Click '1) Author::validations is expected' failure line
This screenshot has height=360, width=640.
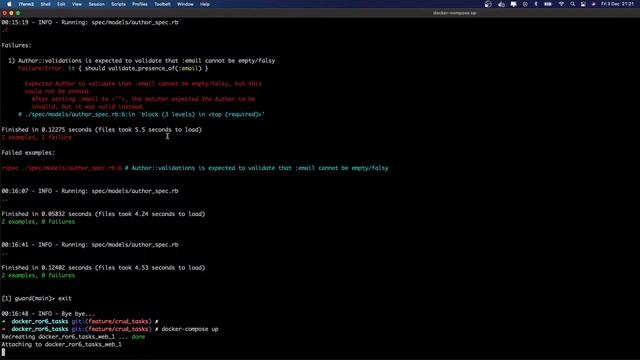point(142,60)
